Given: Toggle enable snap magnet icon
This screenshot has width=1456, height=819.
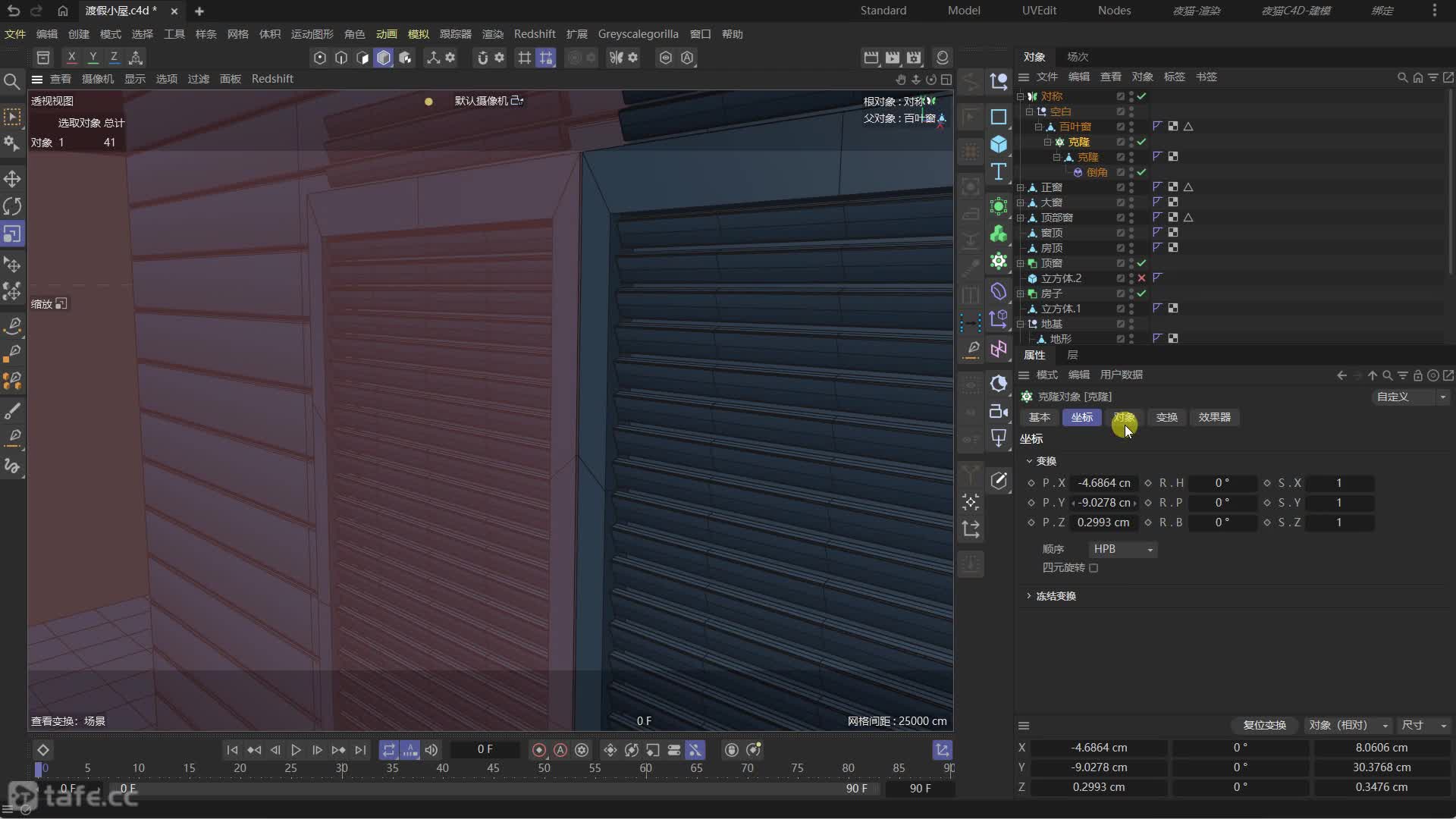Looking at the screenshot, I should tap(482, 58).
